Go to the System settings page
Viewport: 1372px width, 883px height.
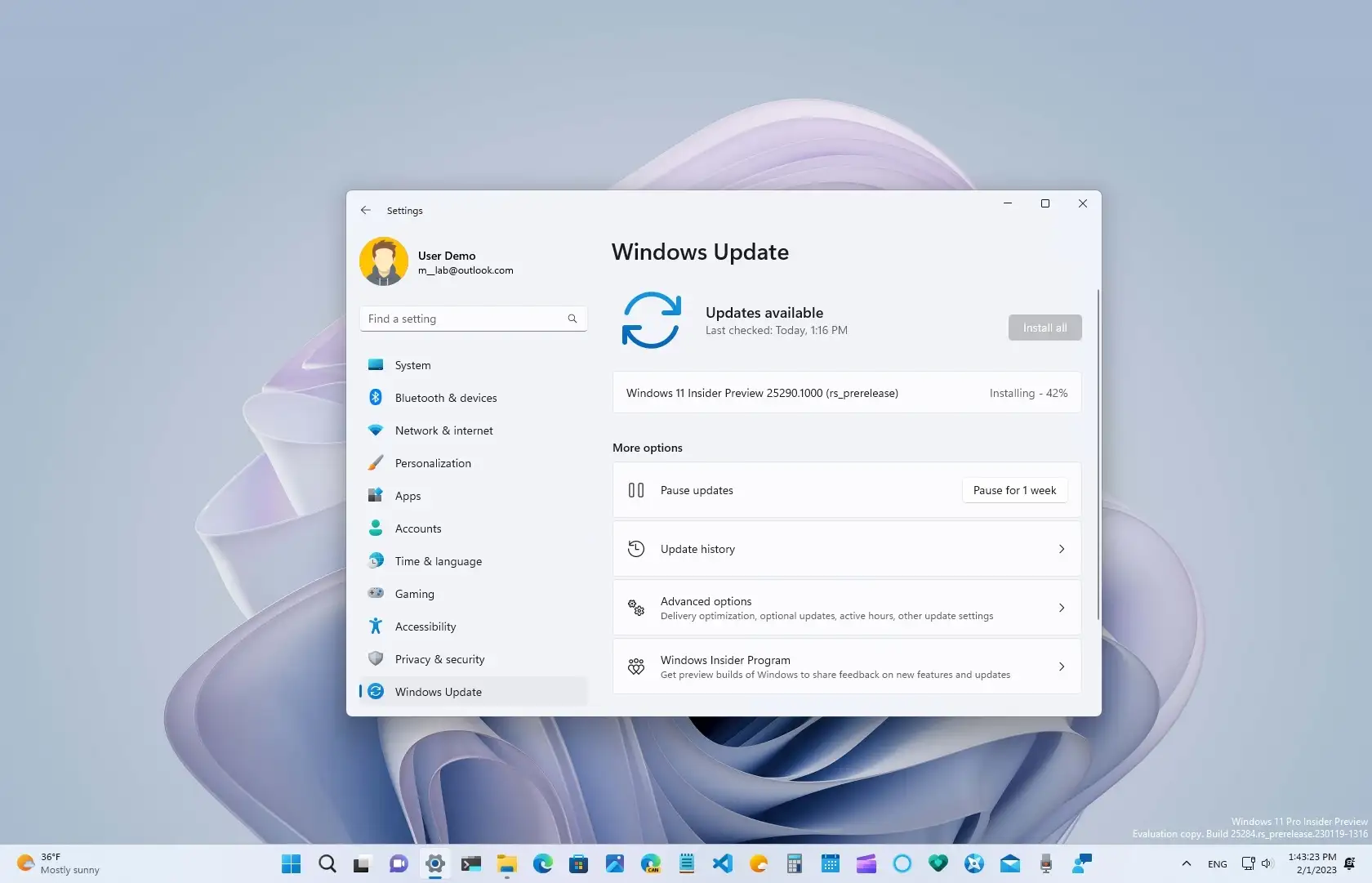pyautogui.click(x=412, y=365)
